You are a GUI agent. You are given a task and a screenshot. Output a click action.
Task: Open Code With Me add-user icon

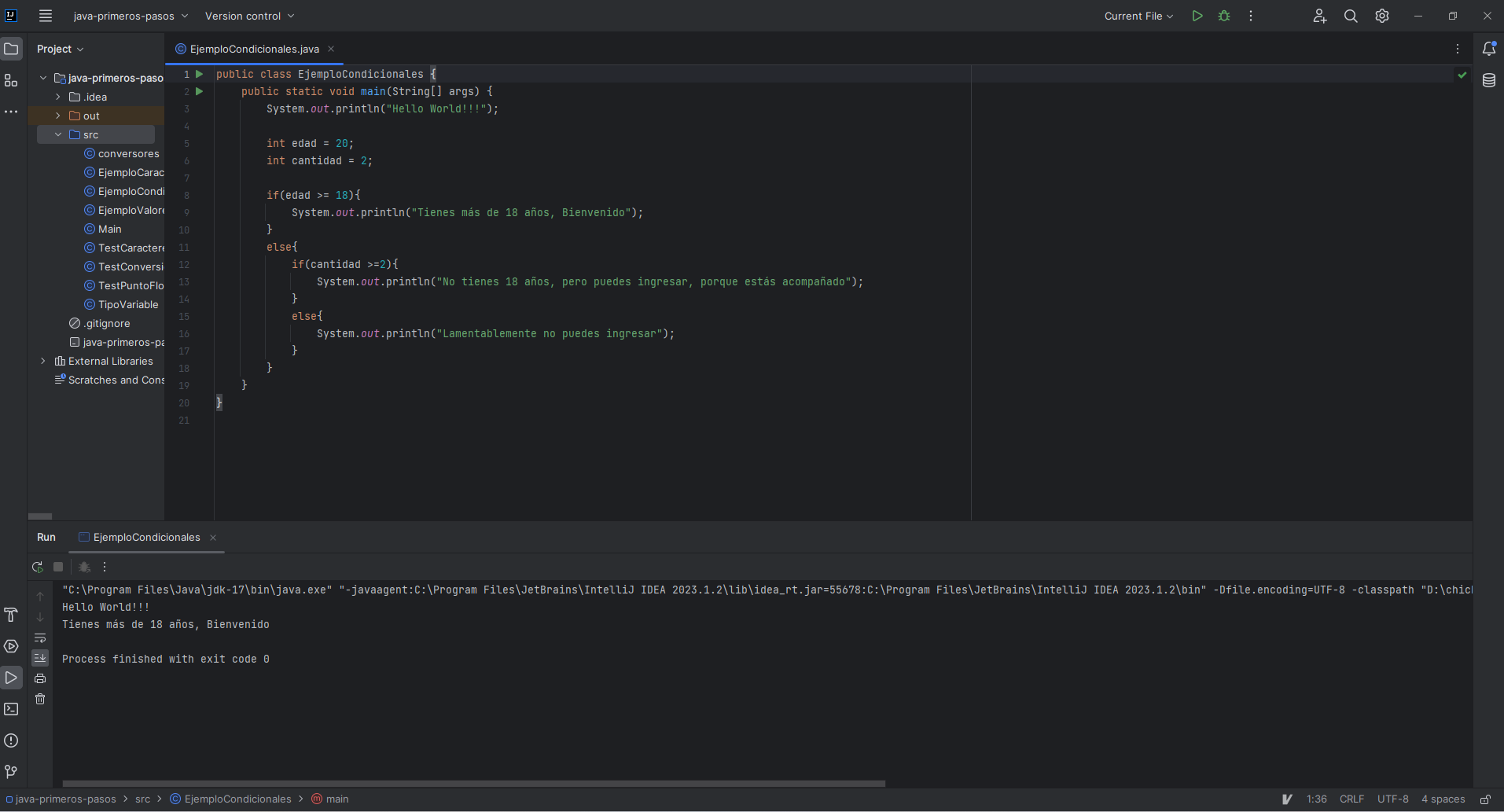[1319, 16]
